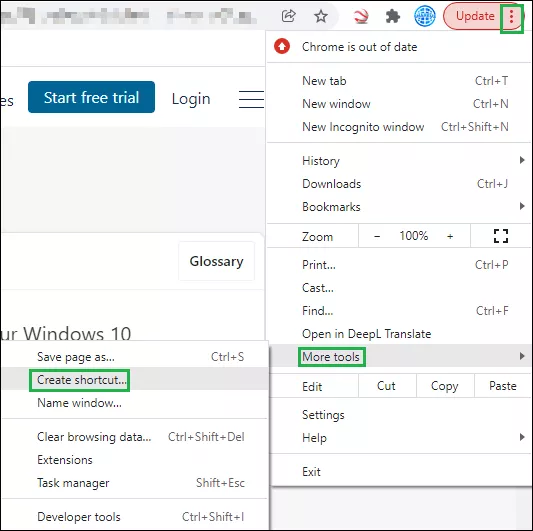Select Create shortcut... in submenu
Viewport: 533px width, 531px height.
point(135,380)
